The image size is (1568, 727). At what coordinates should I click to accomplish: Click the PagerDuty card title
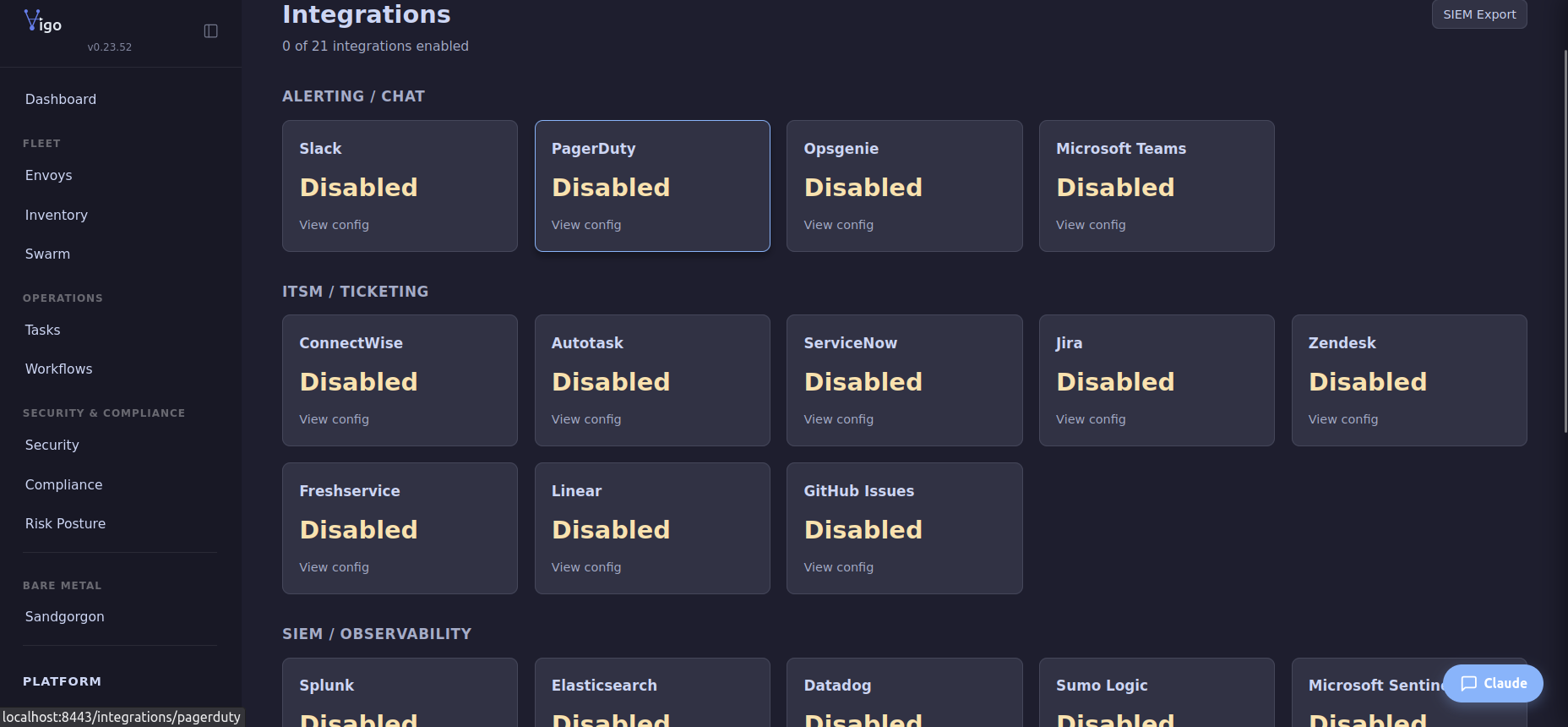tap(593, 149)
